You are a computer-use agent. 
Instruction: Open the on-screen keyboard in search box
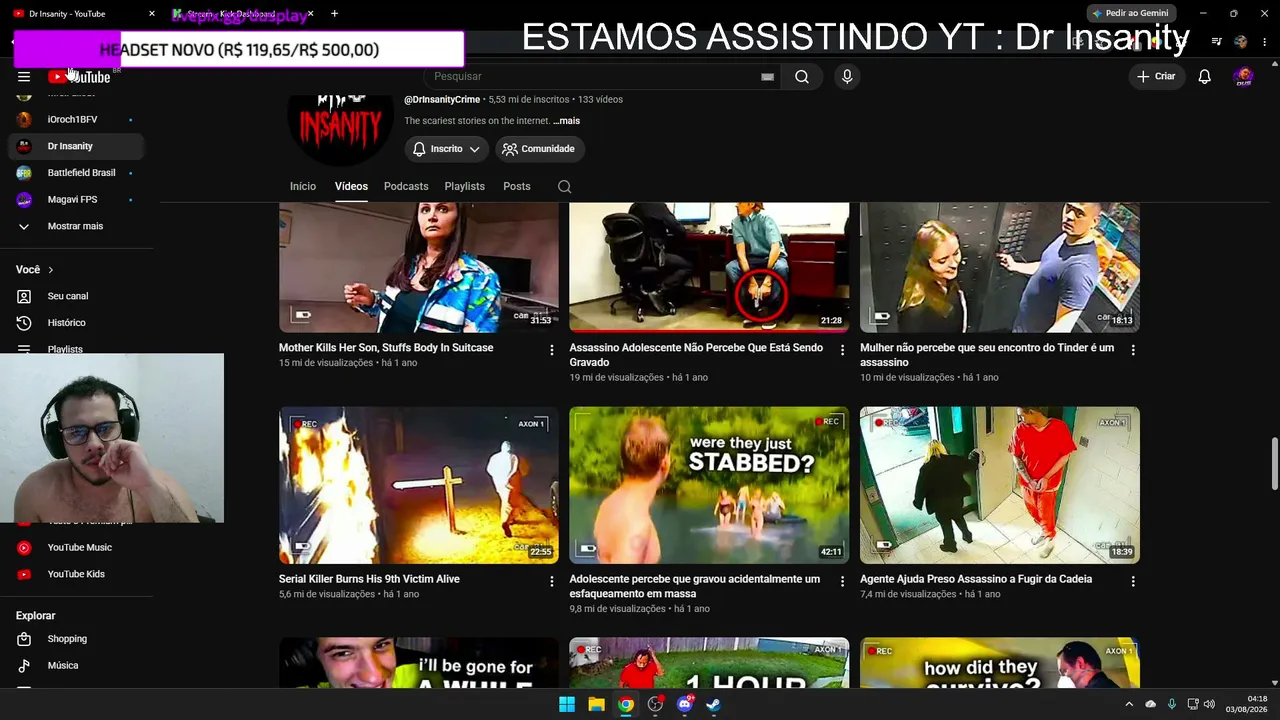tap(767, 77)
